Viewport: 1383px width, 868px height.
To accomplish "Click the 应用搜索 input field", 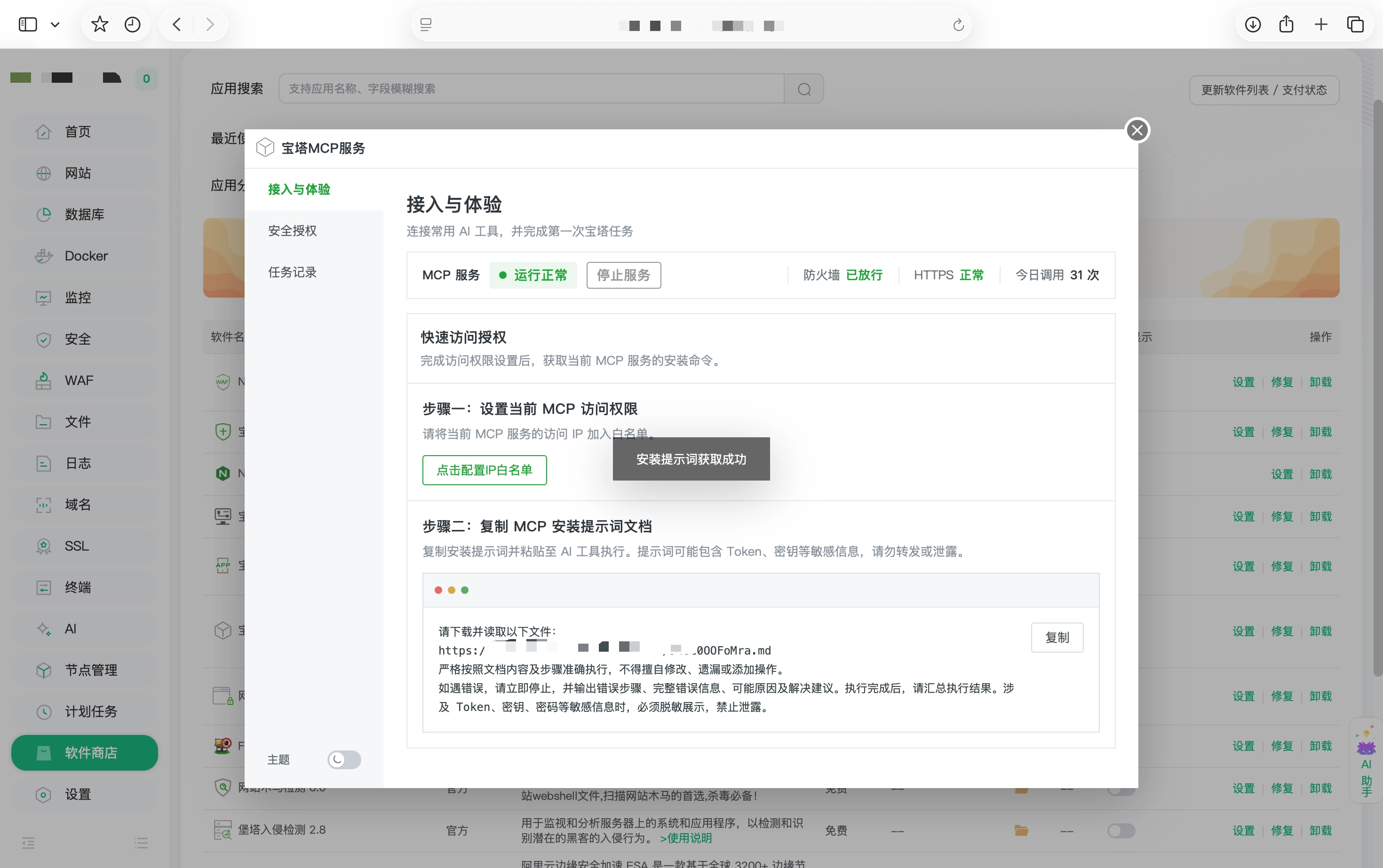I will 531,88.
